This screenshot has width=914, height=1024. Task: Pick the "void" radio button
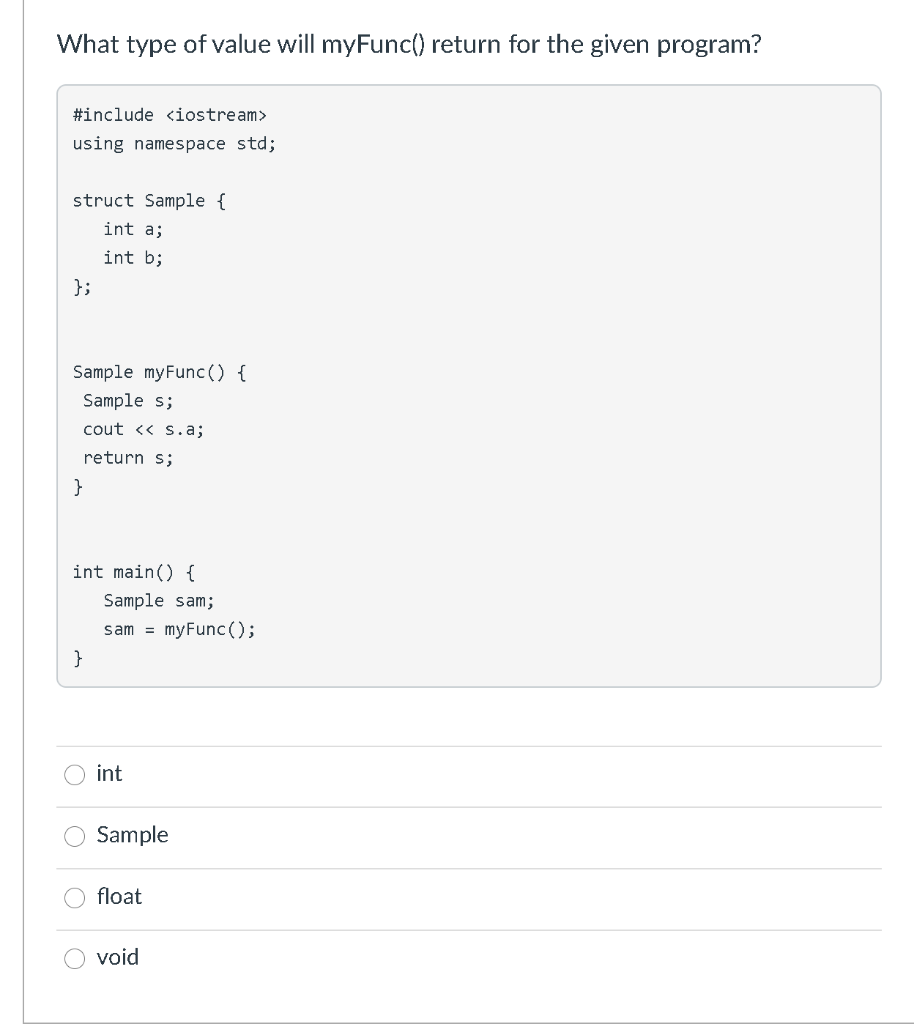74,958
